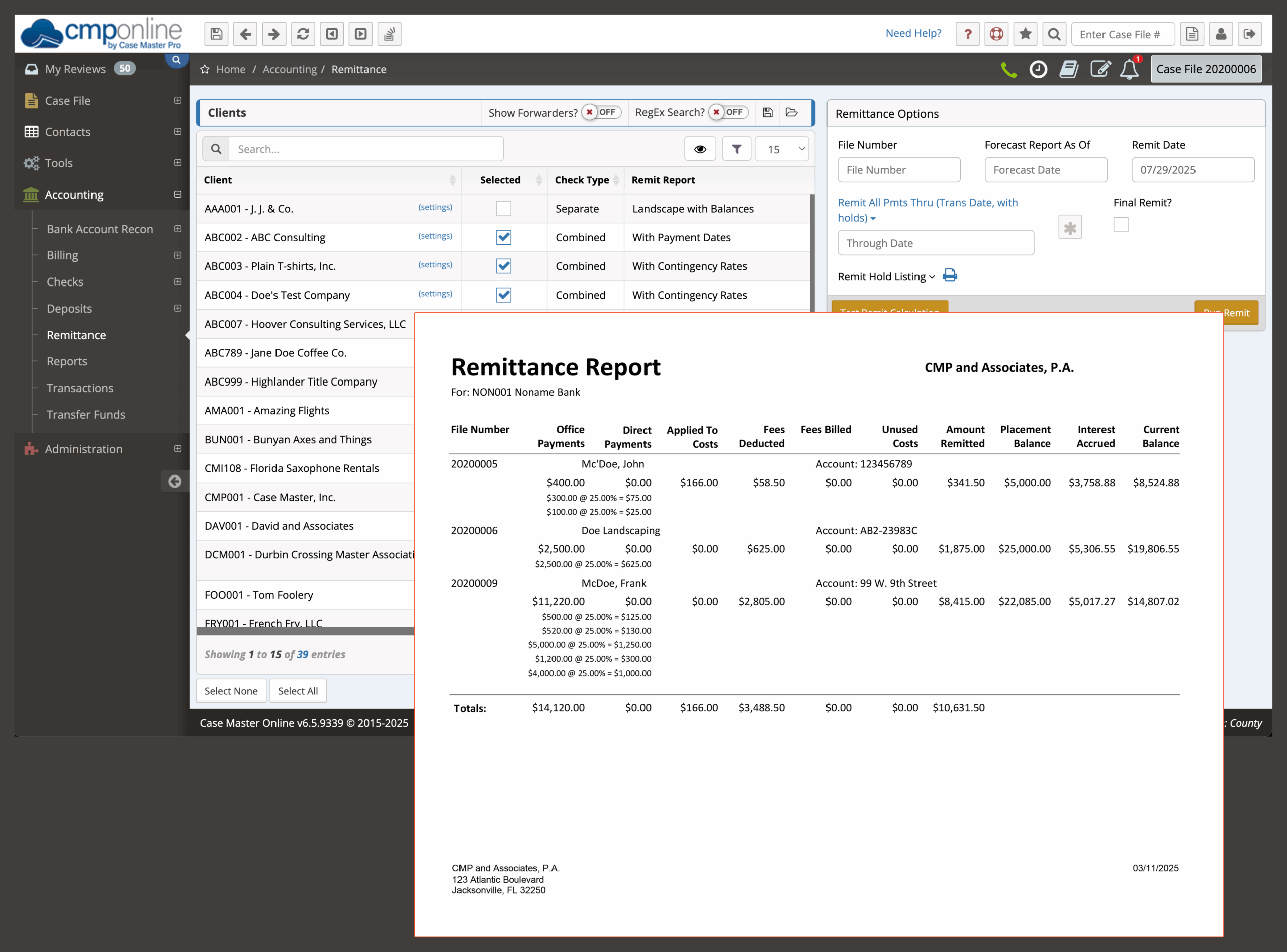Viewport: 1287px width, 952px height.
Task: Uncheck ABC002 - ABC Consulting selected checkbox
Action: [503, 237]
